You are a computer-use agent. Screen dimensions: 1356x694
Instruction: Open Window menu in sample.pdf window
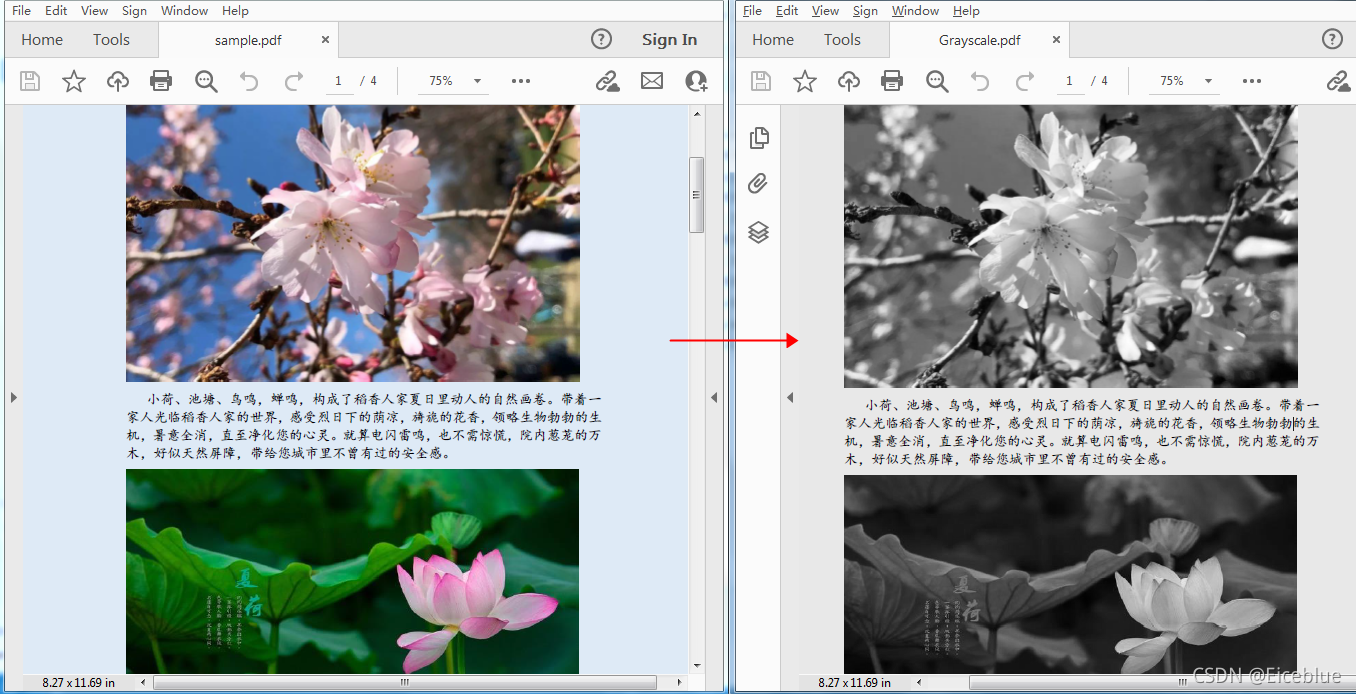click(x=184, y=11)
